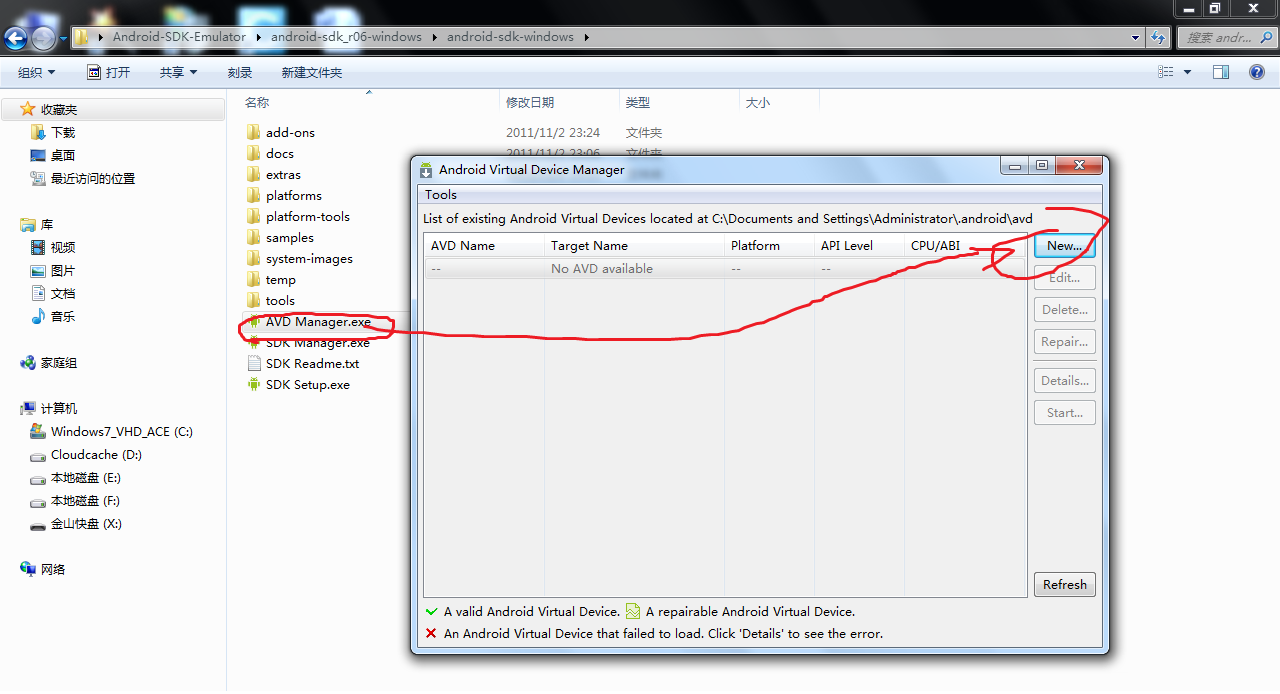
Task: Select the 'No AVD available' row
Action: click(725, 268)
